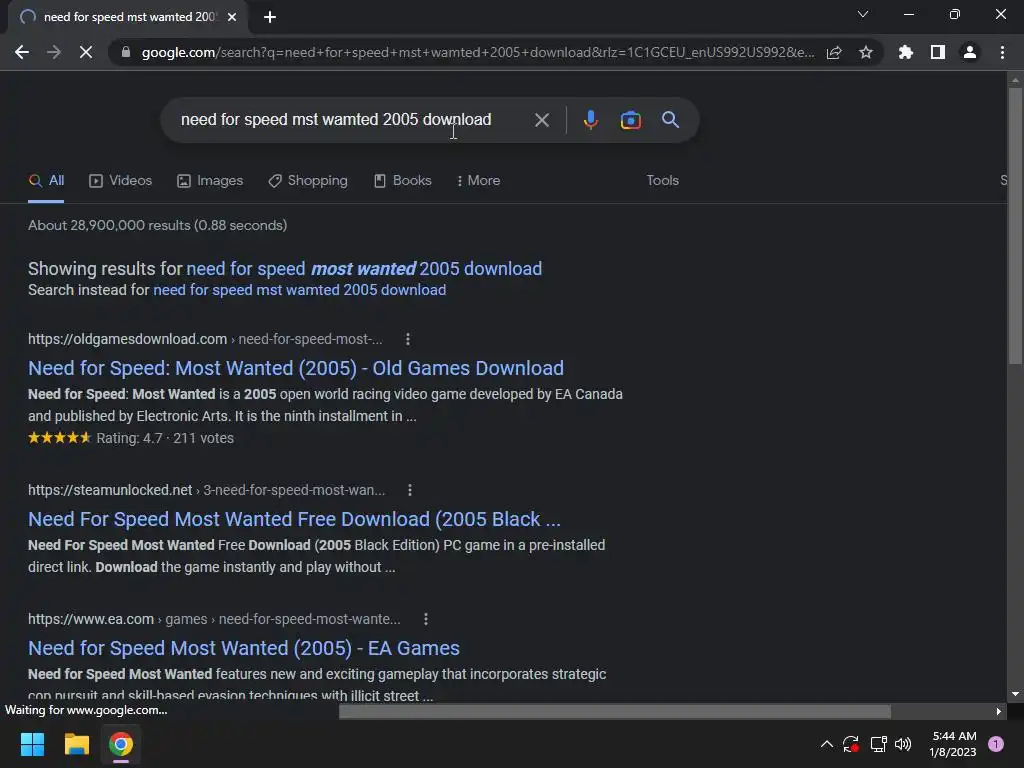Click the www.ea.com URL text
This screenshot has width=1024, height=768.
click(x=91, y=619)
